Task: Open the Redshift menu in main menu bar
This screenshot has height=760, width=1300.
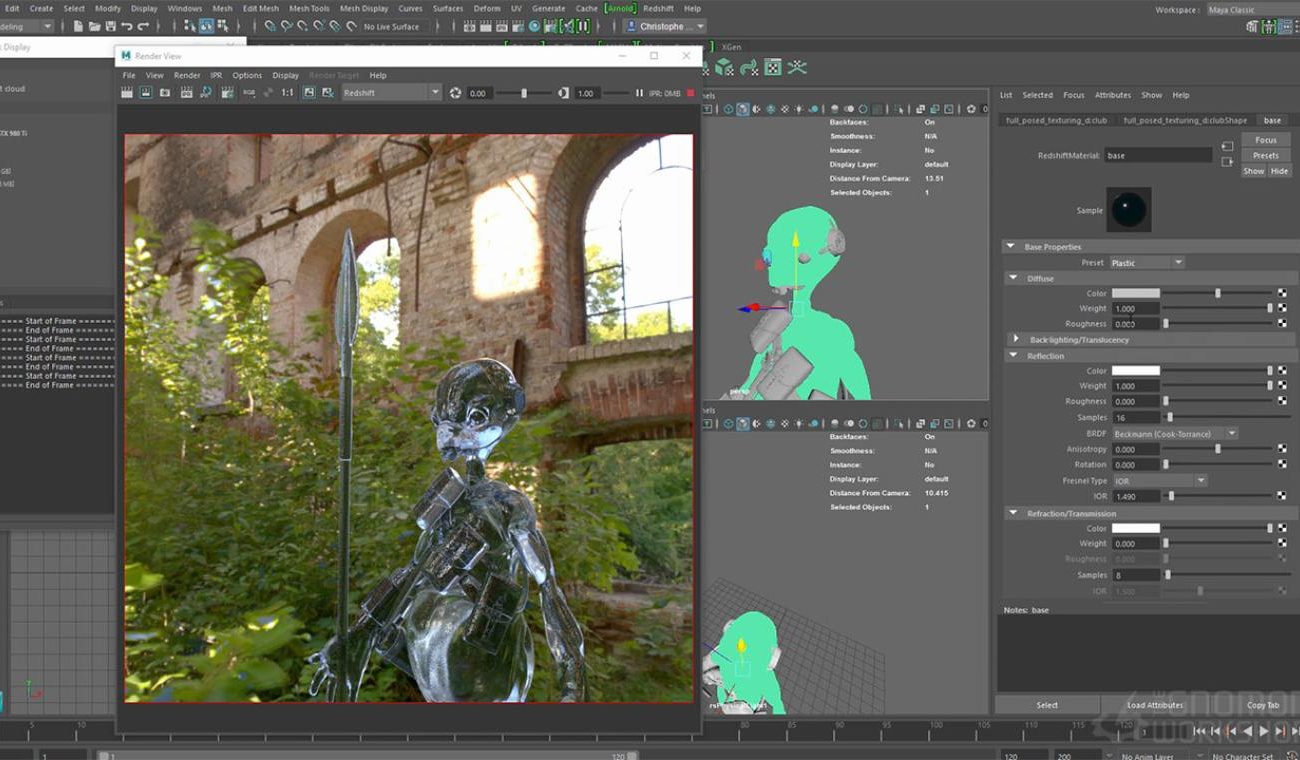Action: click(x=658, y=8)
